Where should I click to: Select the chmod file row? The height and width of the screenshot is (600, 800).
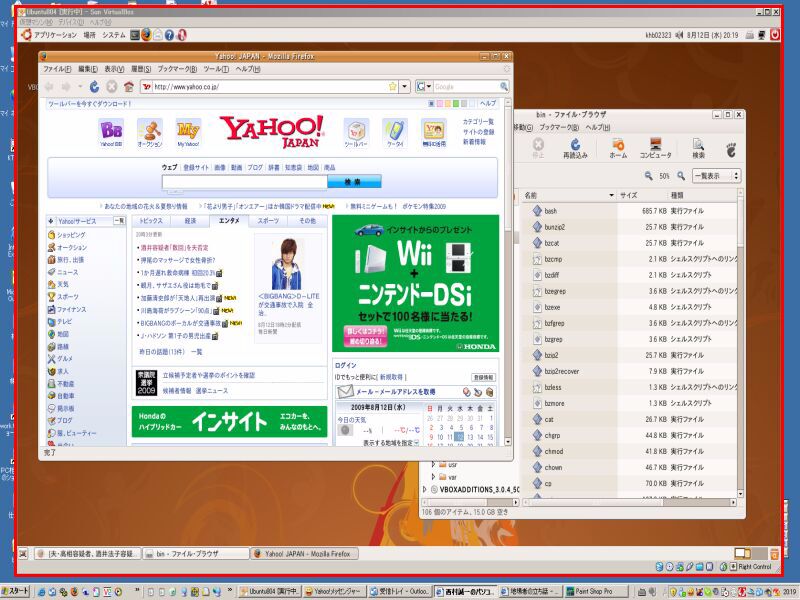tap(630, 451)
